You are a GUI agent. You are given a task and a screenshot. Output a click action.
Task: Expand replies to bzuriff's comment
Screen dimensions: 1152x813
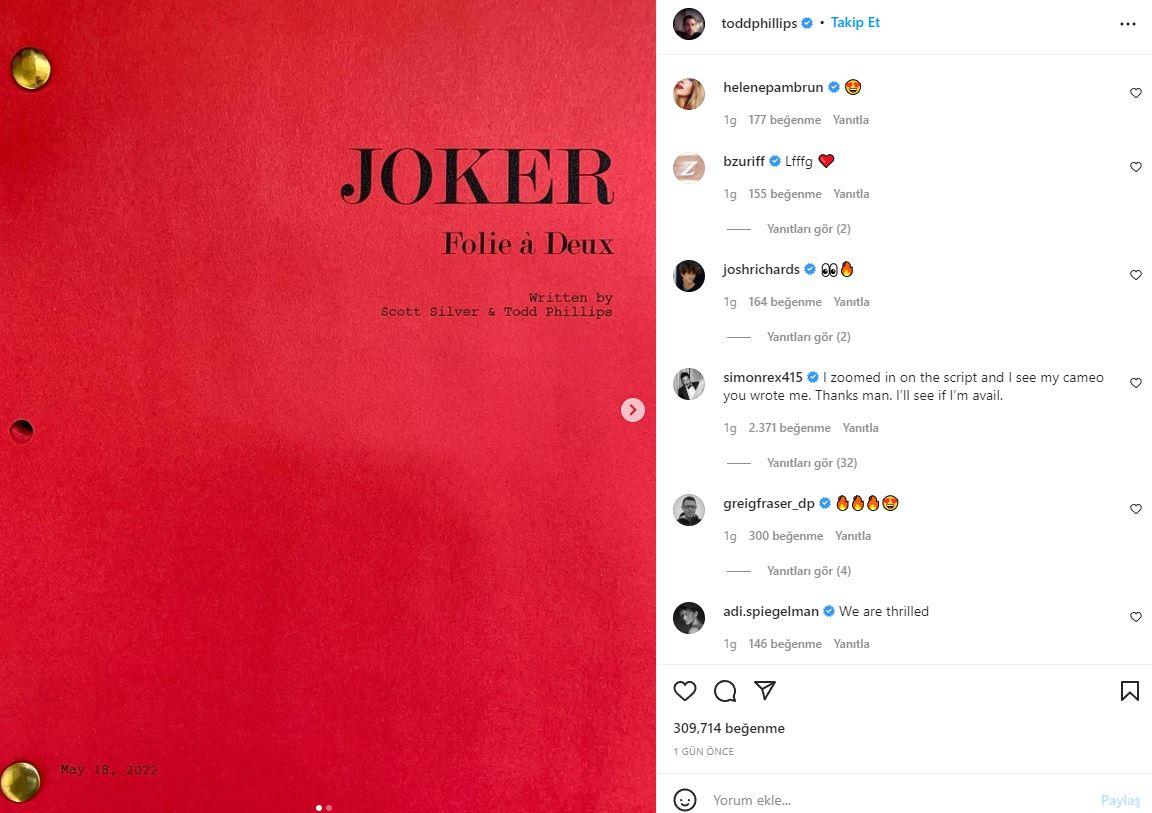(x=808, y=229)
